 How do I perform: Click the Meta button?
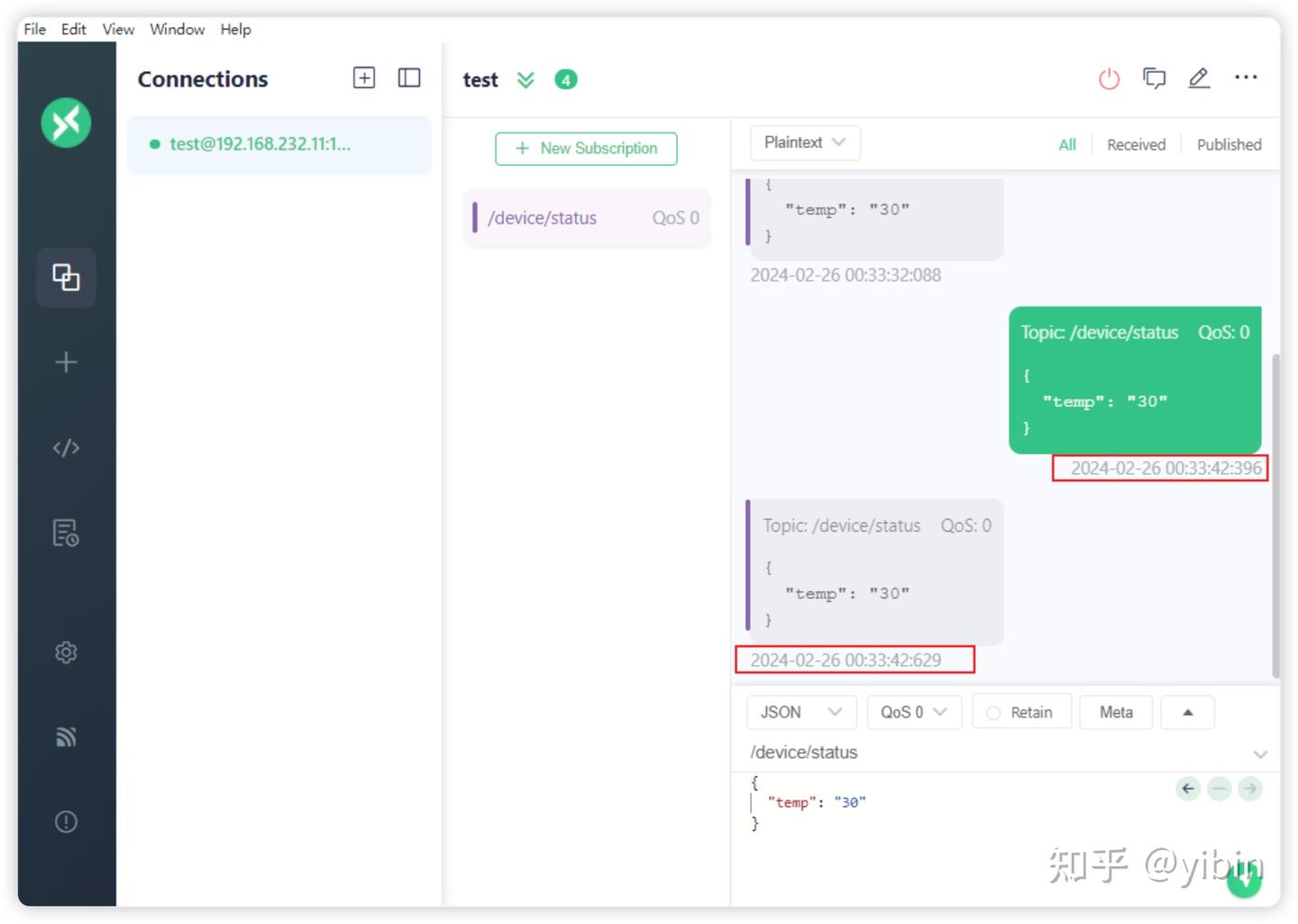click(1115, 712)
